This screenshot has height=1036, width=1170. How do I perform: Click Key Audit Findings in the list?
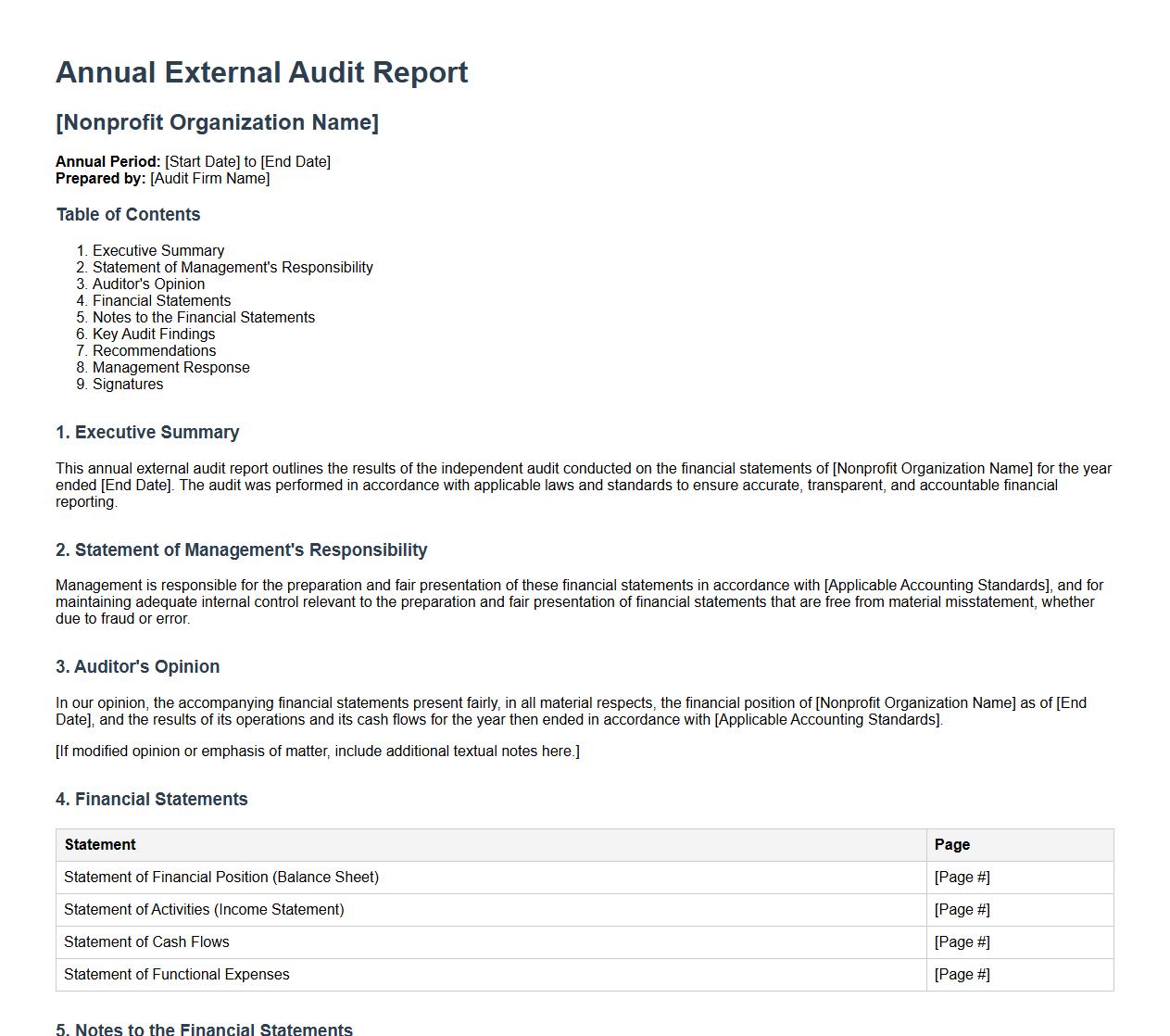tap(154, 334)
